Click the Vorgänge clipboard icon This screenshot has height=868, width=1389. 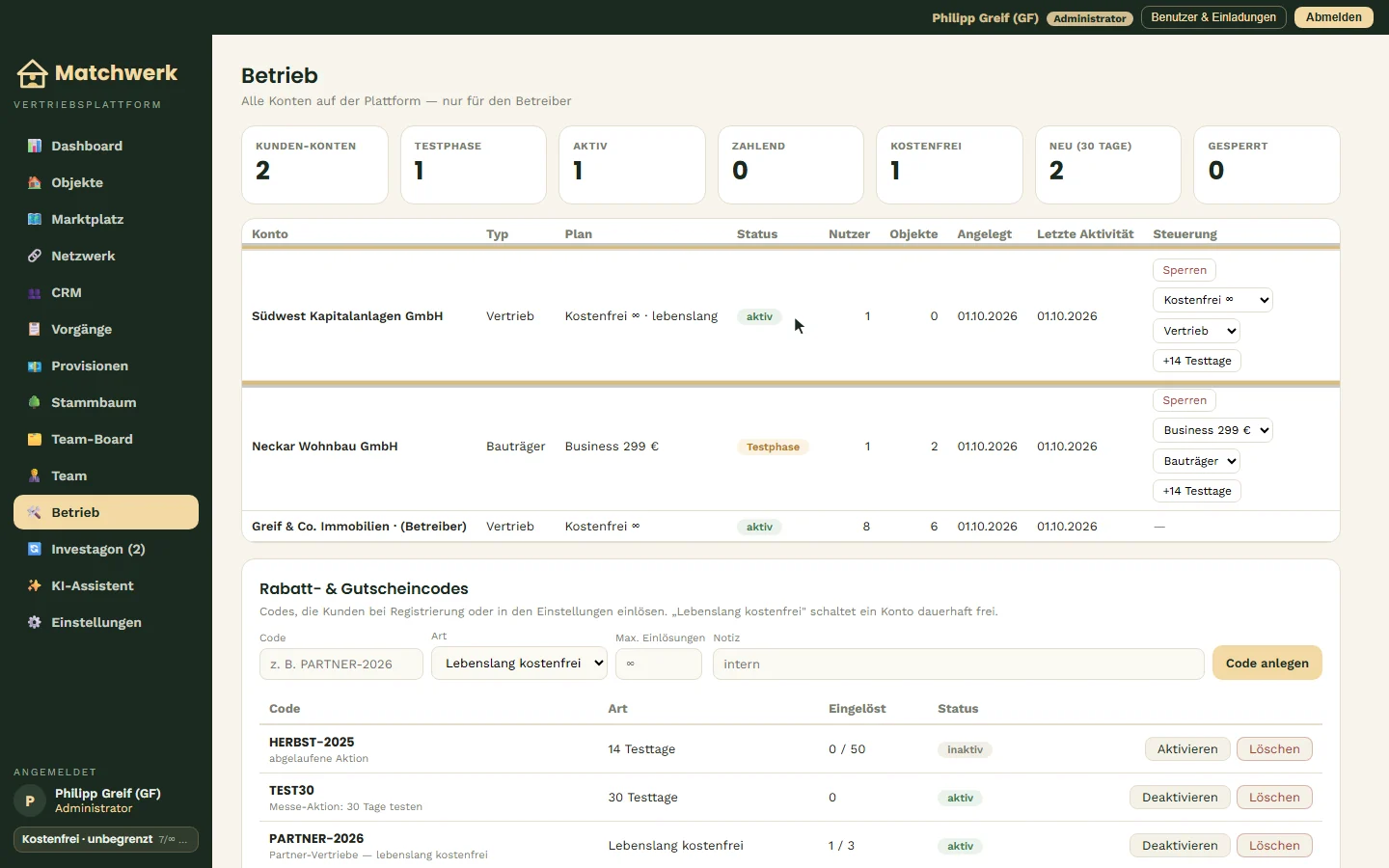tap(35, 329)
